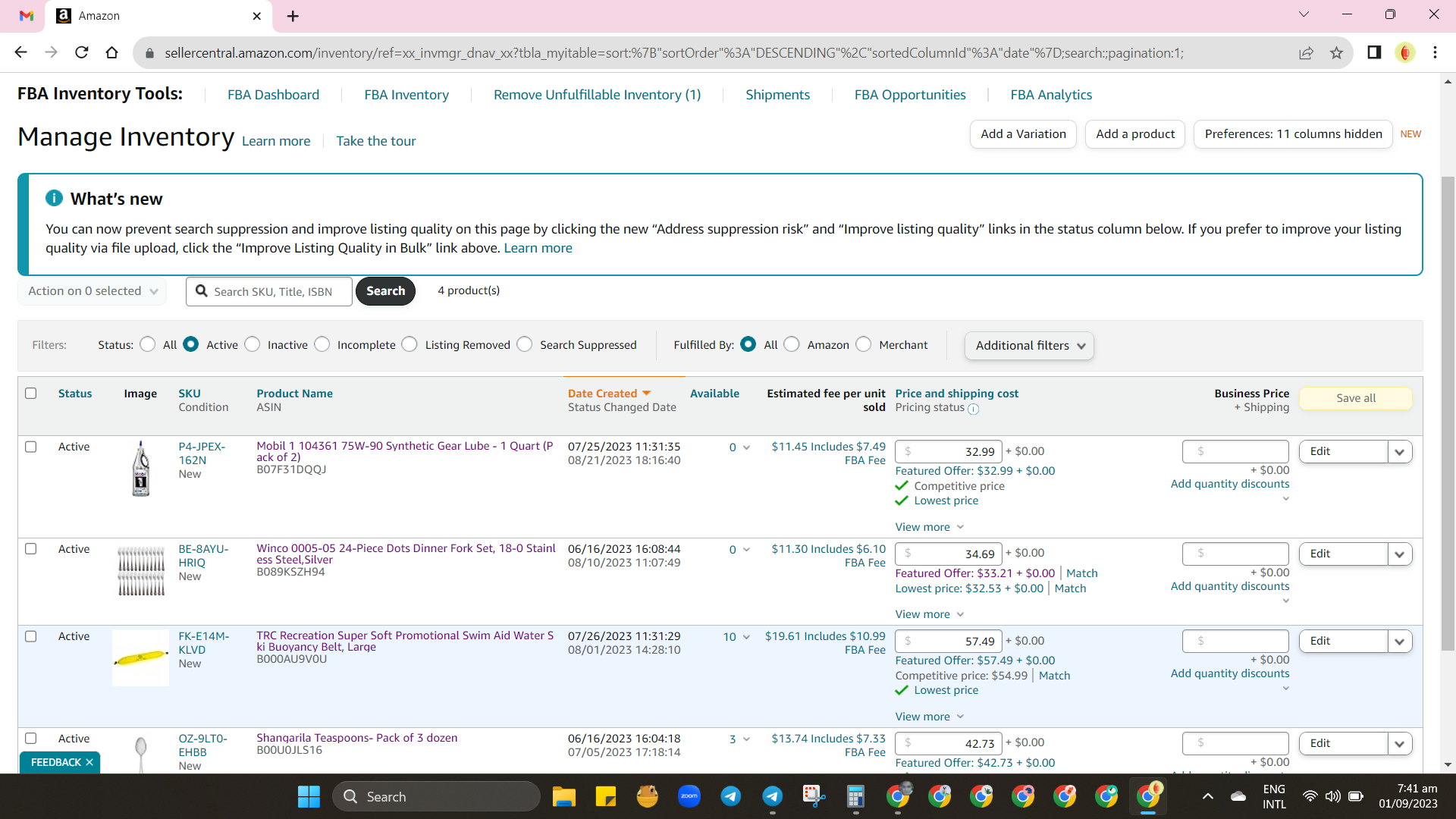Viewport: 1456px width, 819px height.
Task: Show hidden system tray icons
Action: click(1208, 796)
